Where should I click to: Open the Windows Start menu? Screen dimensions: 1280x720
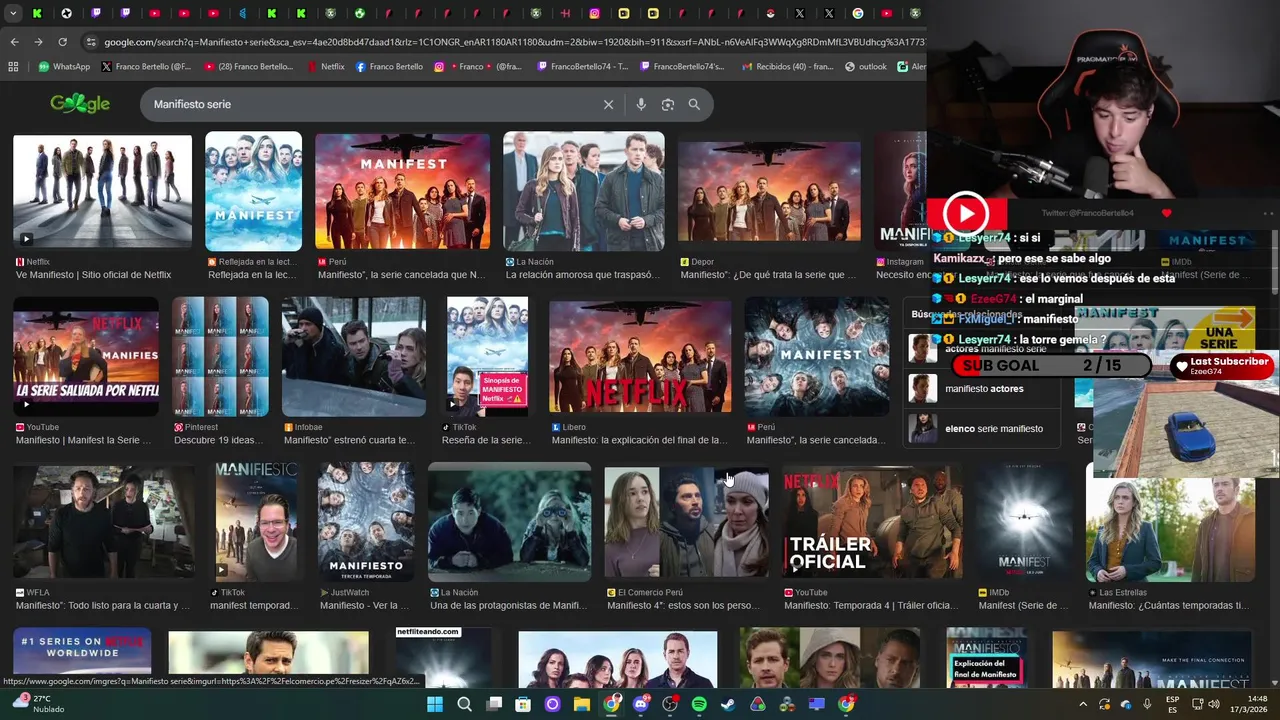point(435,704)
